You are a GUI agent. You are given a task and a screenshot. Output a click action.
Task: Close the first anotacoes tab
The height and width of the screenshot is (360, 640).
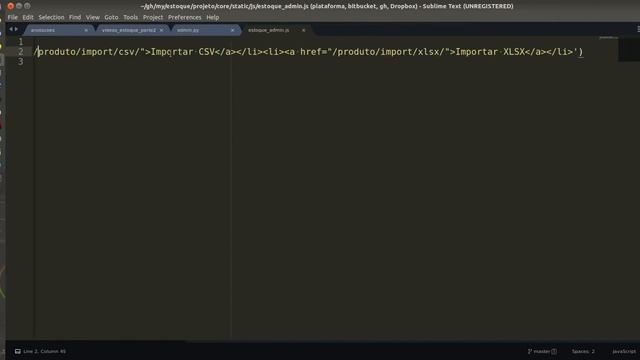click(86, 30)
